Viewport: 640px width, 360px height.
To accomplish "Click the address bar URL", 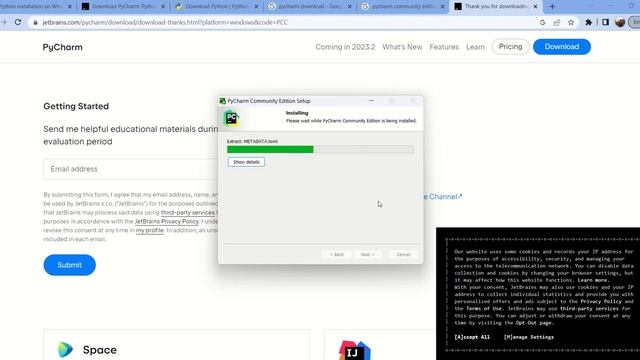I will 165,22.
